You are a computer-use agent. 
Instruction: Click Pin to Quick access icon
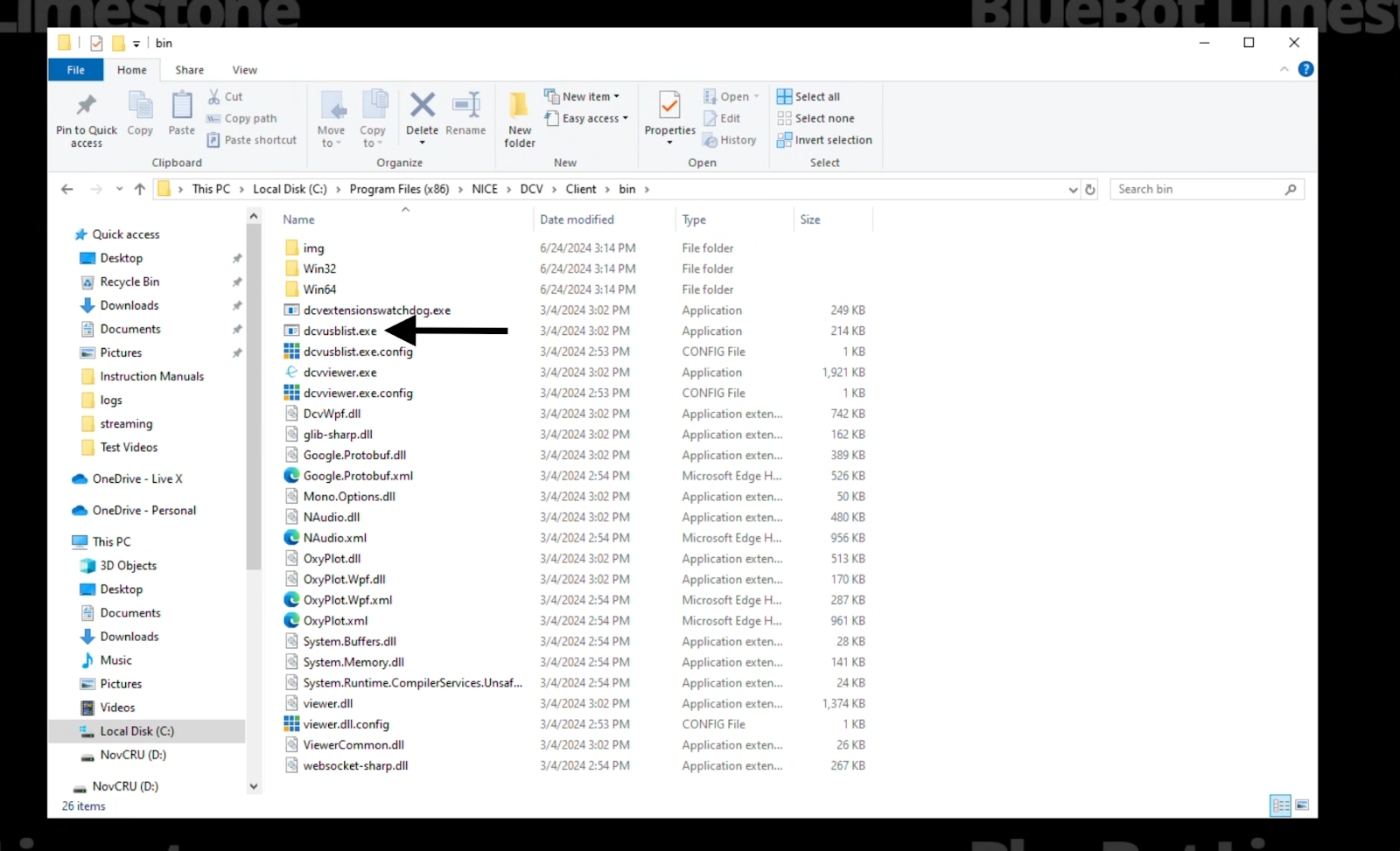86,106
